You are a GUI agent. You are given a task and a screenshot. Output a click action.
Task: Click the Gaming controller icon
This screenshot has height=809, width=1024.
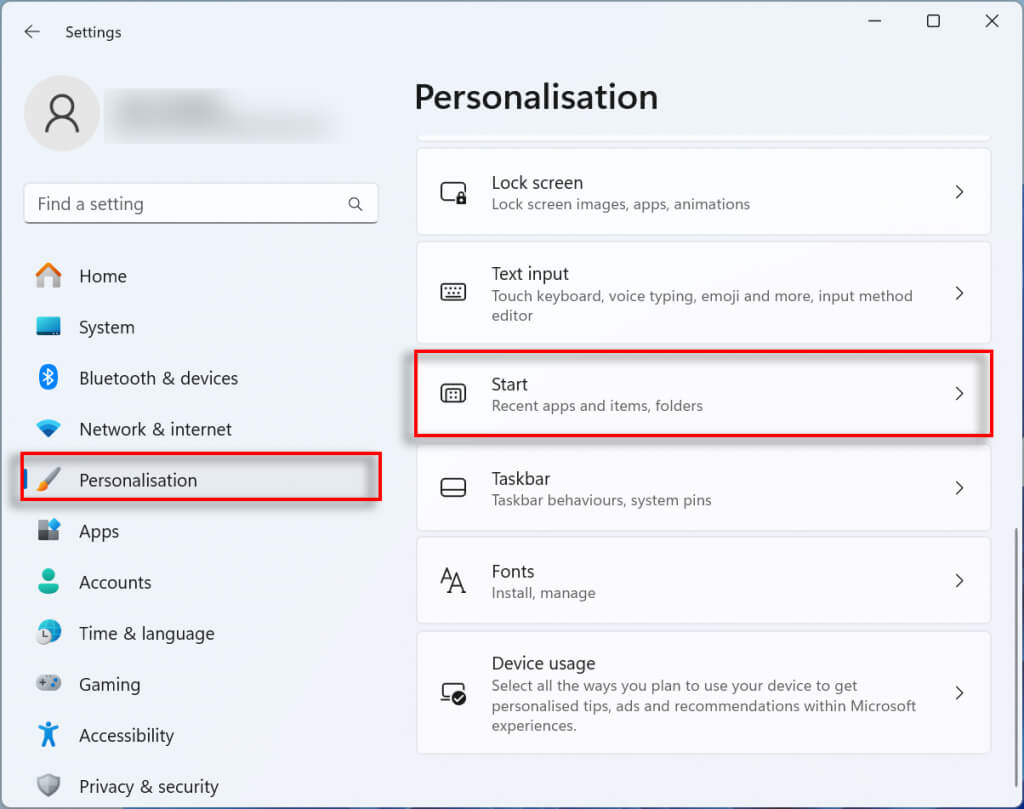point(48,684)
